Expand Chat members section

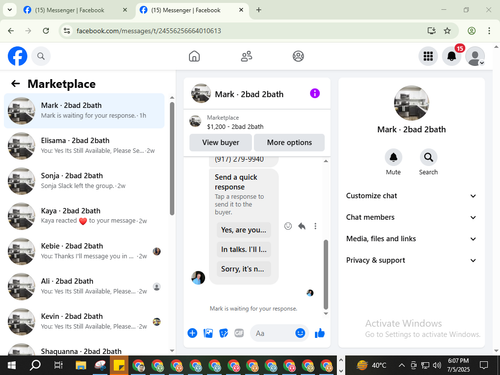point(411,217)
